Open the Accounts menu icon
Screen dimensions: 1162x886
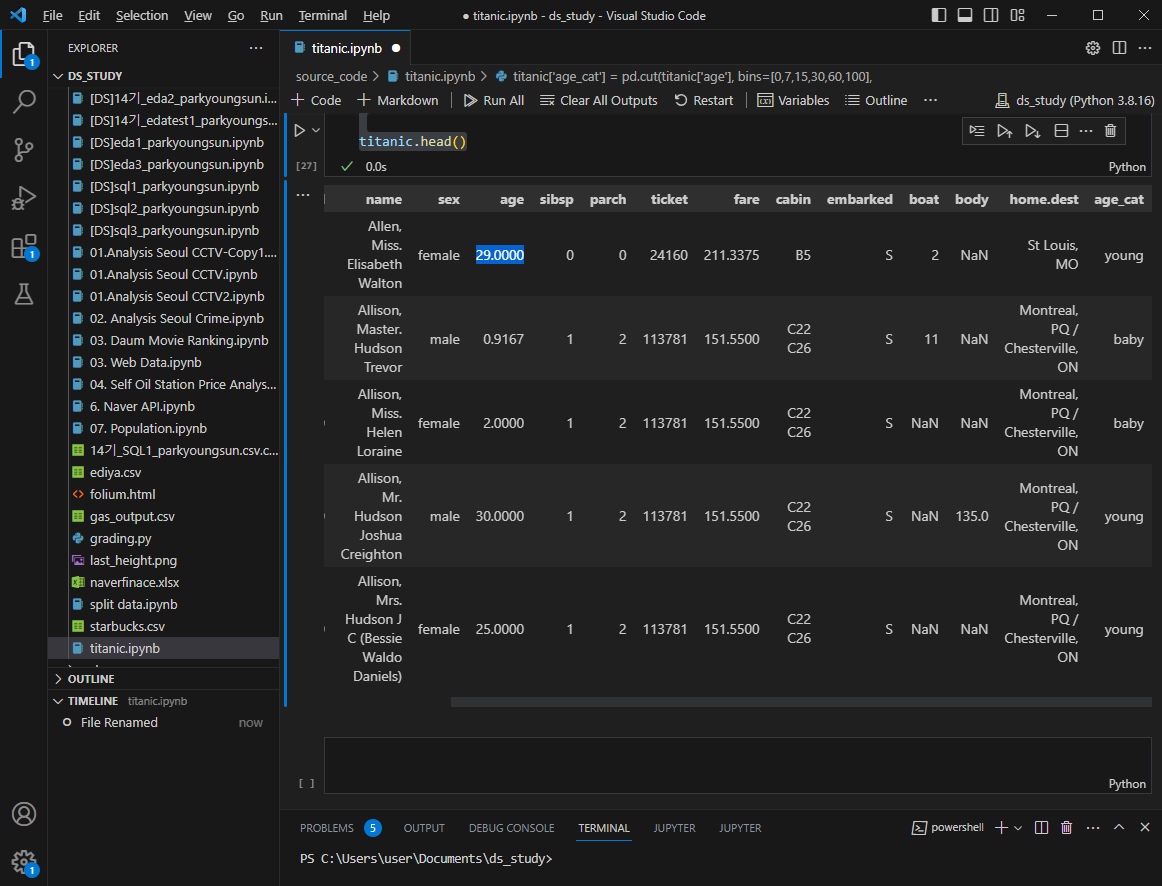point(24,814)
